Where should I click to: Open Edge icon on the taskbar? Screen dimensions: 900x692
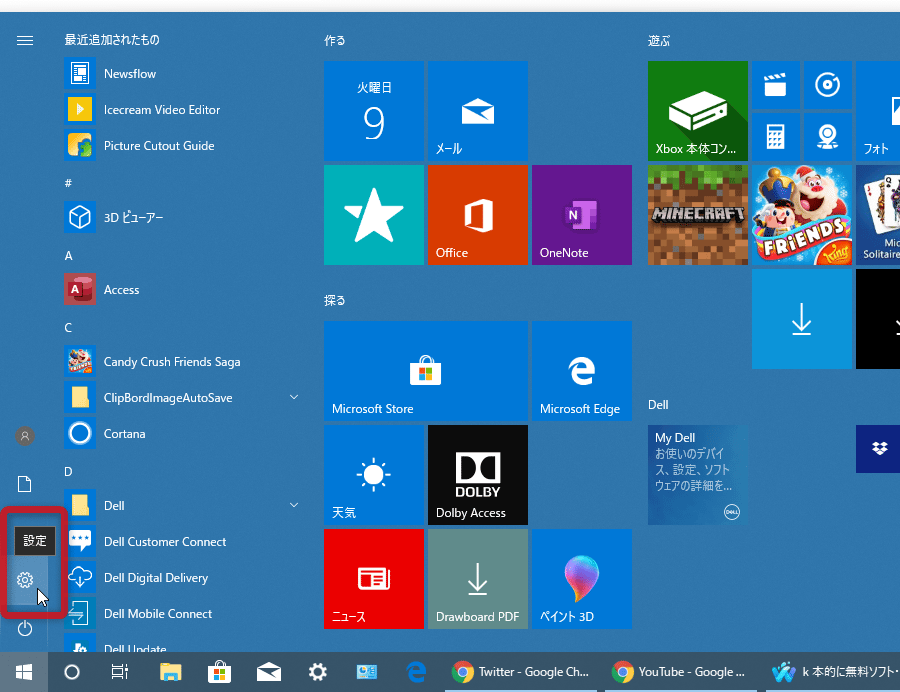(416, 672)
